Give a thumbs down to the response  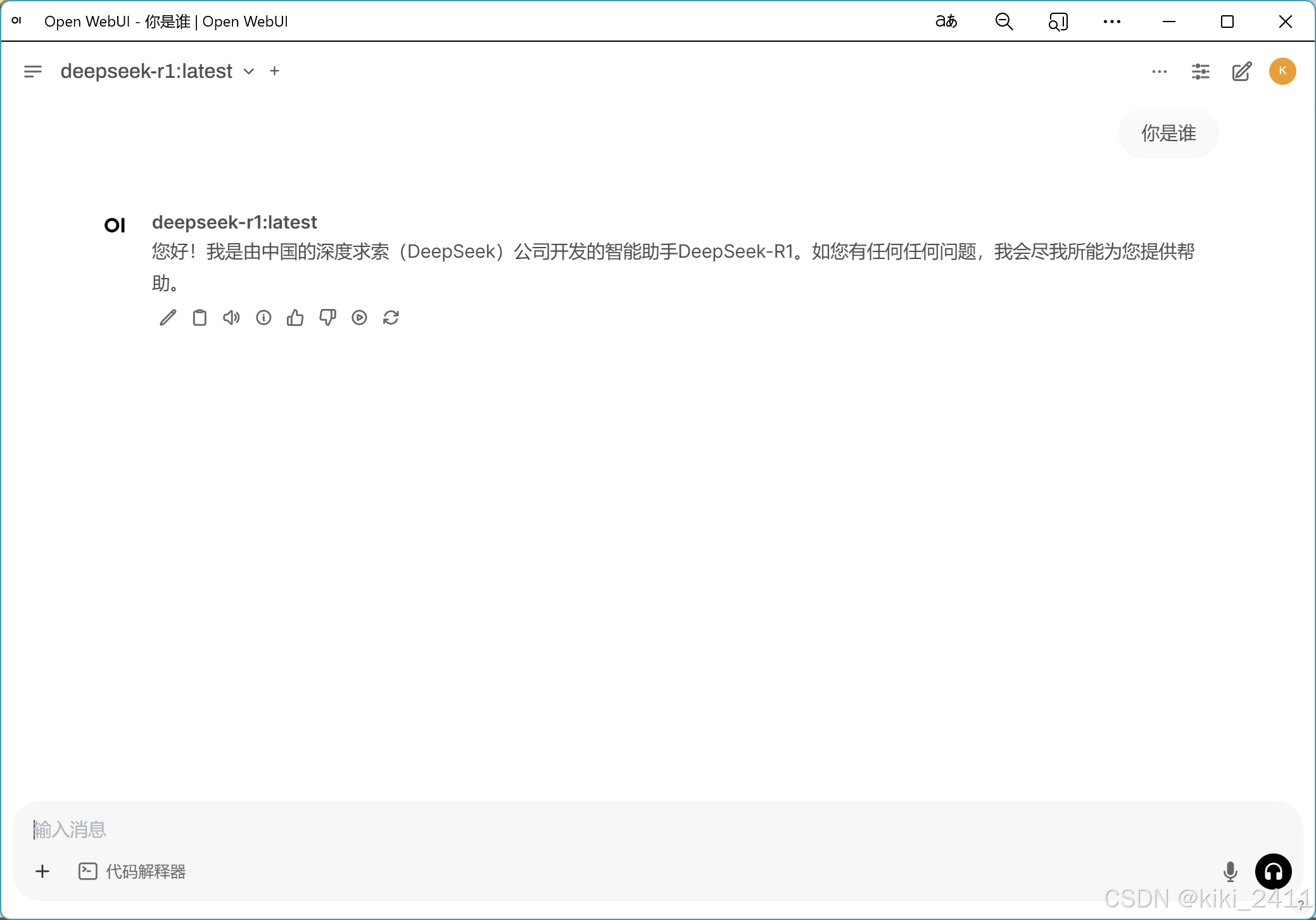point(327,318)
